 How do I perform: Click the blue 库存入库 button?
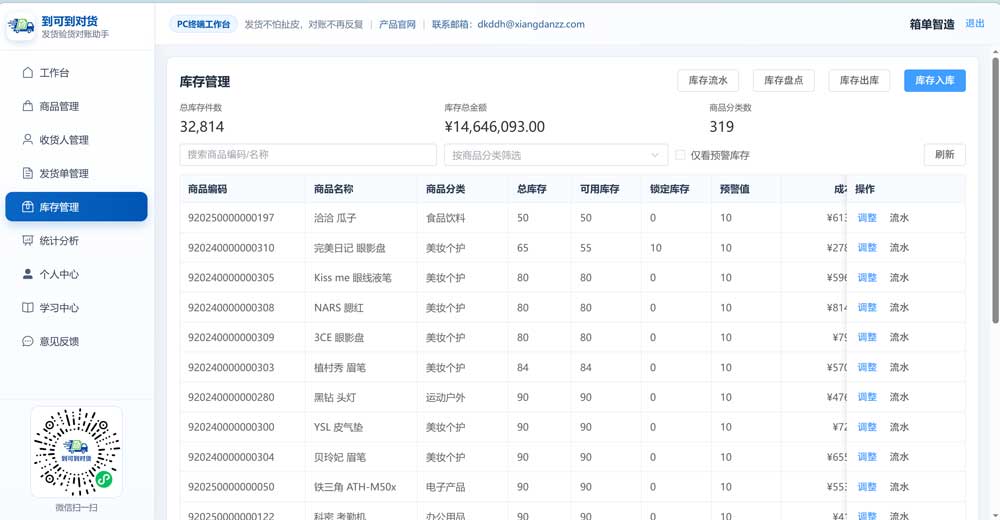(x=935, y=80)
